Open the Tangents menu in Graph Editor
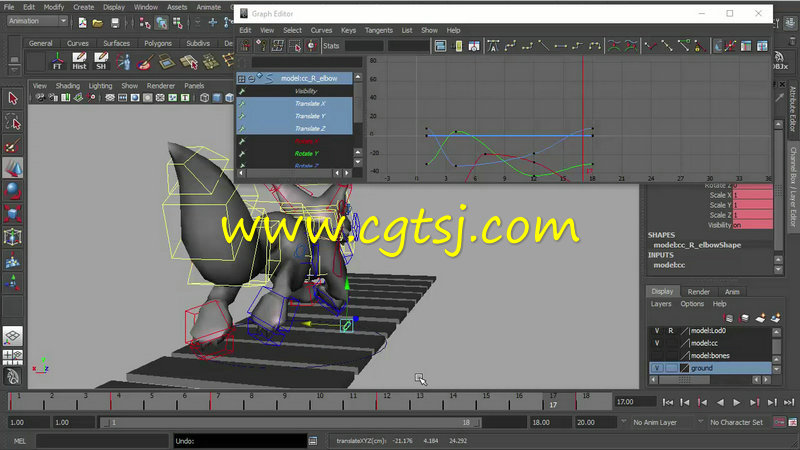This screenshot has width=800, height=450. coord(379,30)
